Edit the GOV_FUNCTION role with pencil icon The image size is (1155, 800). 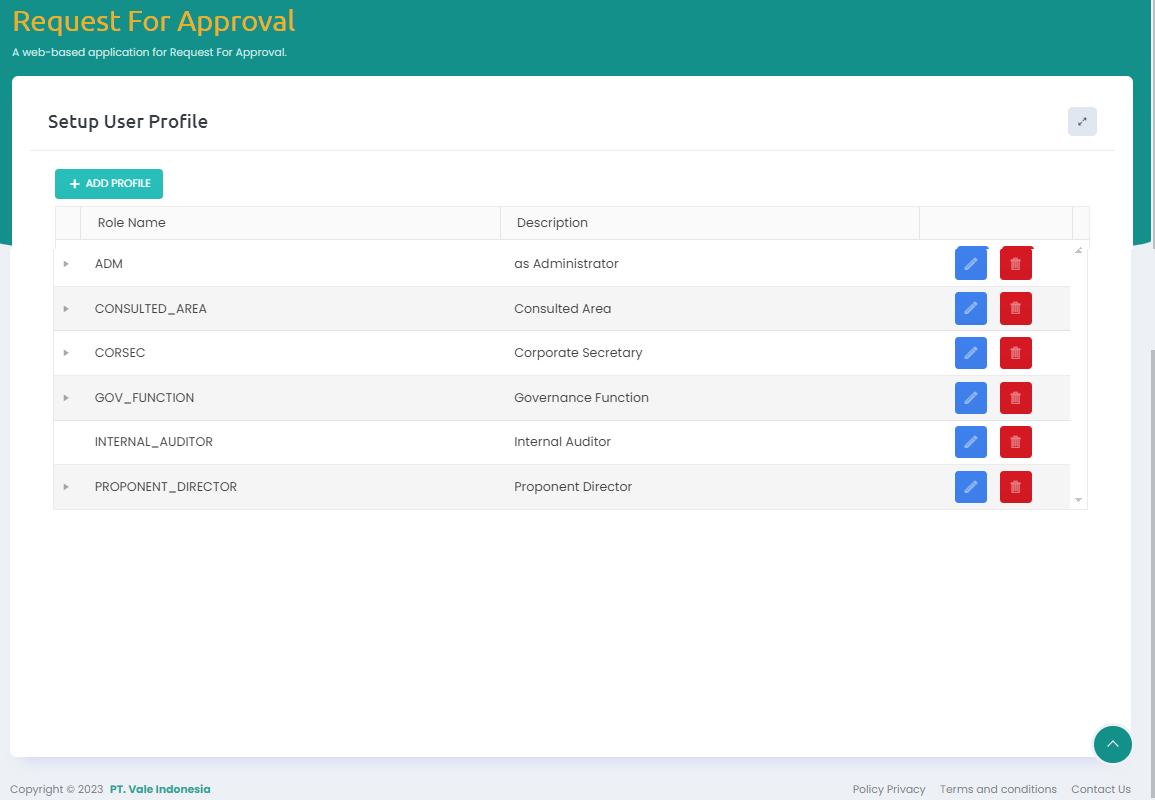[x=970, y=398]
